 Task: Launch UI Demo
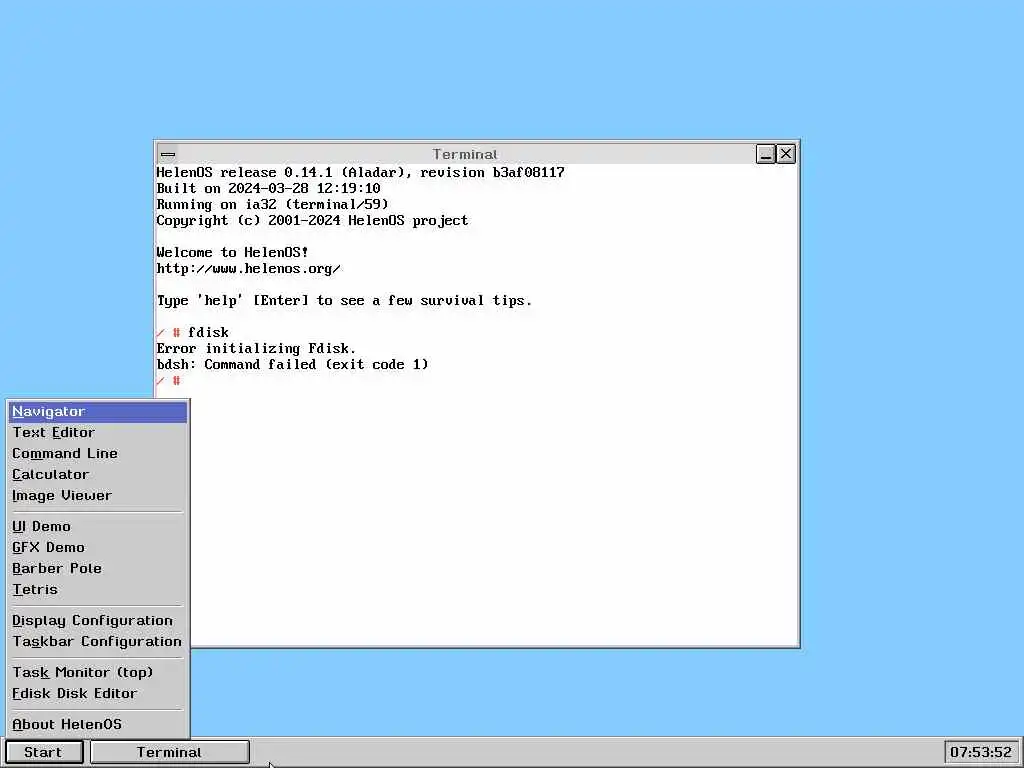pos(98,526)
